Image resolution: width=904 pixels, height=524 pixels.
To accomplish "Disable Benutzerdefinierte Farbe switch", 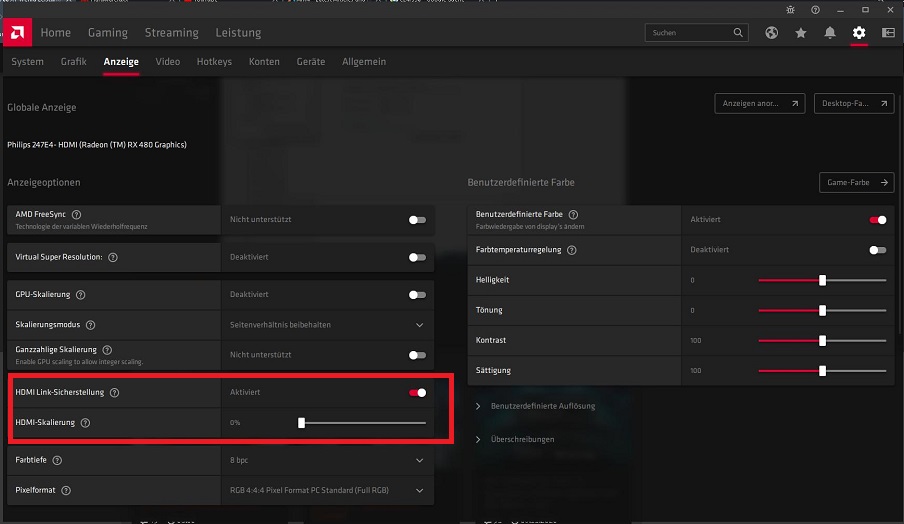I will (x=878, y=220).
